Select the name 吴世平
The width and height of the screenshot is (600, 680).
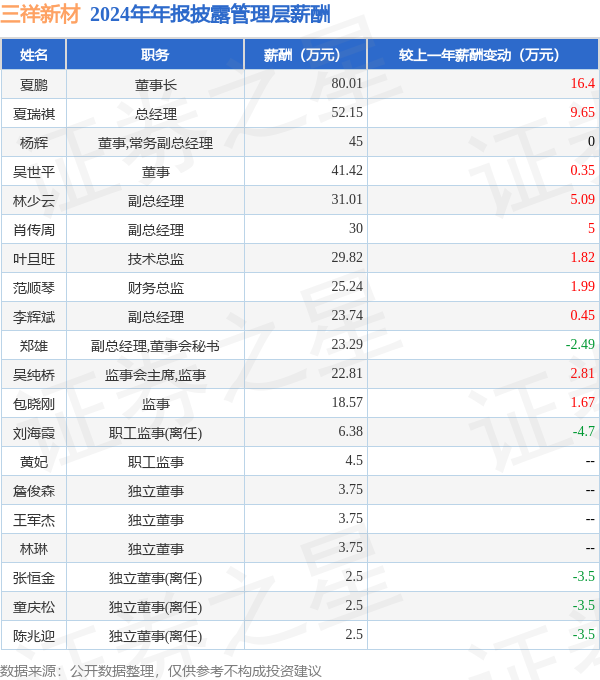(34, 172)
